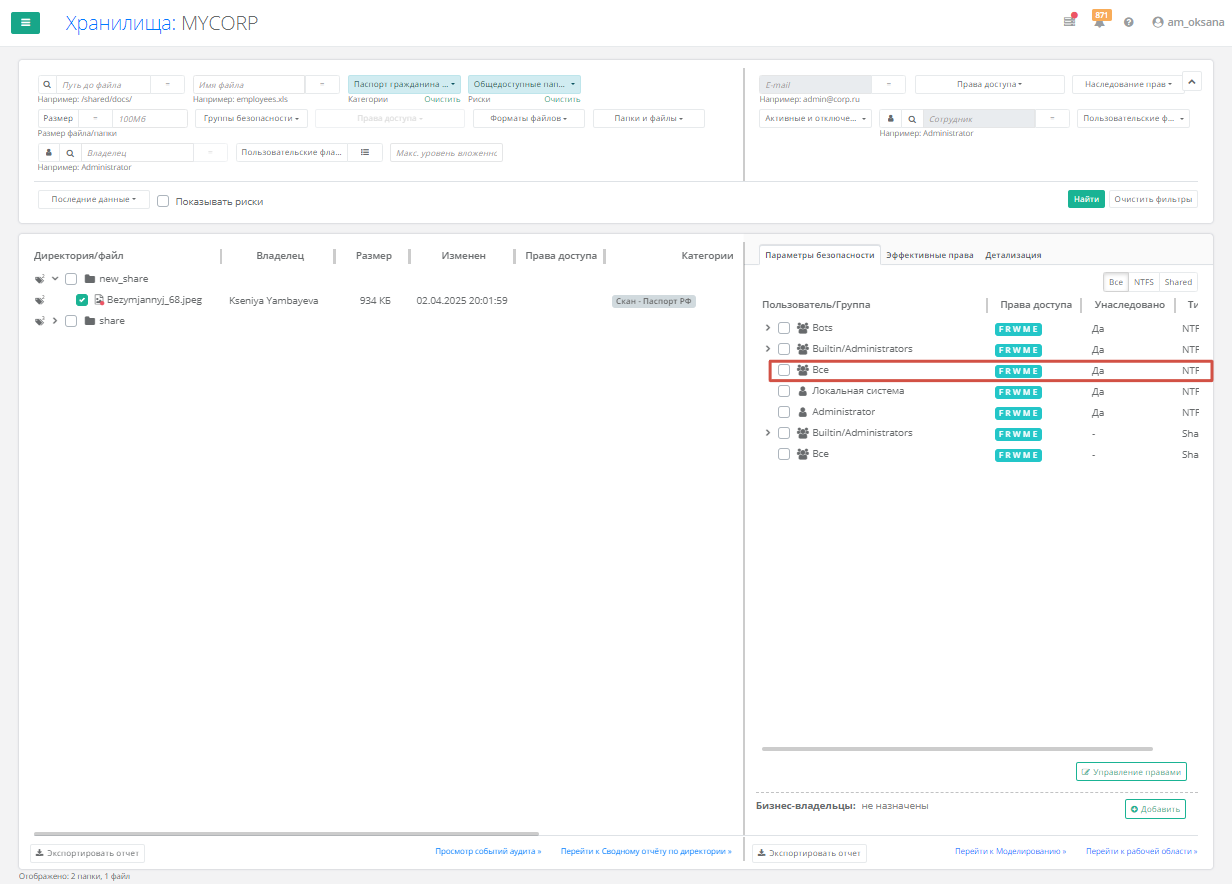Click the tags icon on share row
Screen dimensions: 1232x884
41,321
